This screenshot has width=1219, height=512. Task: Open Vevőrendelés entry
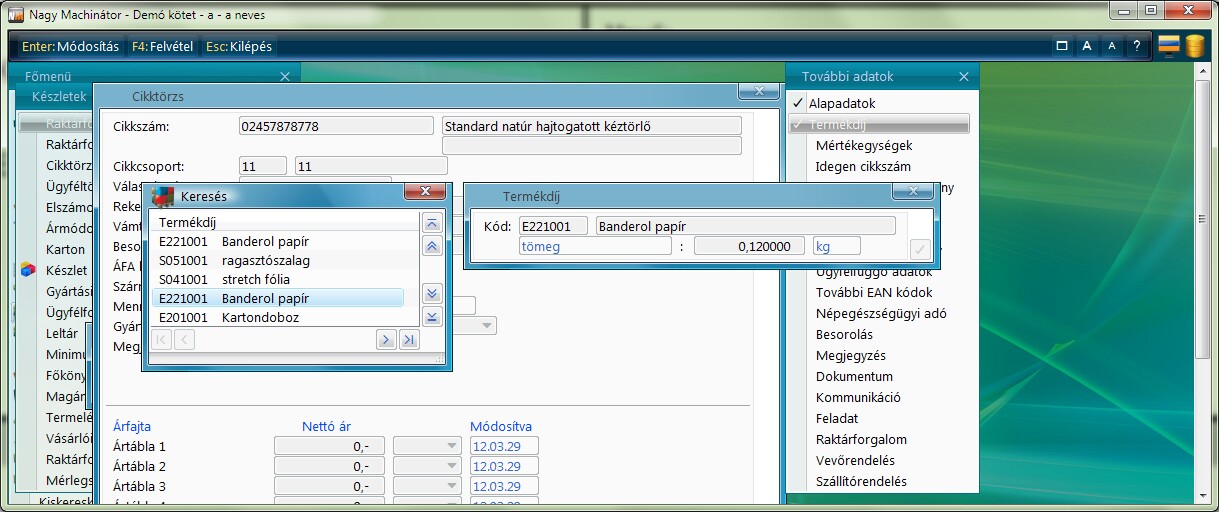pyautogui.click(x=855, y=460)
